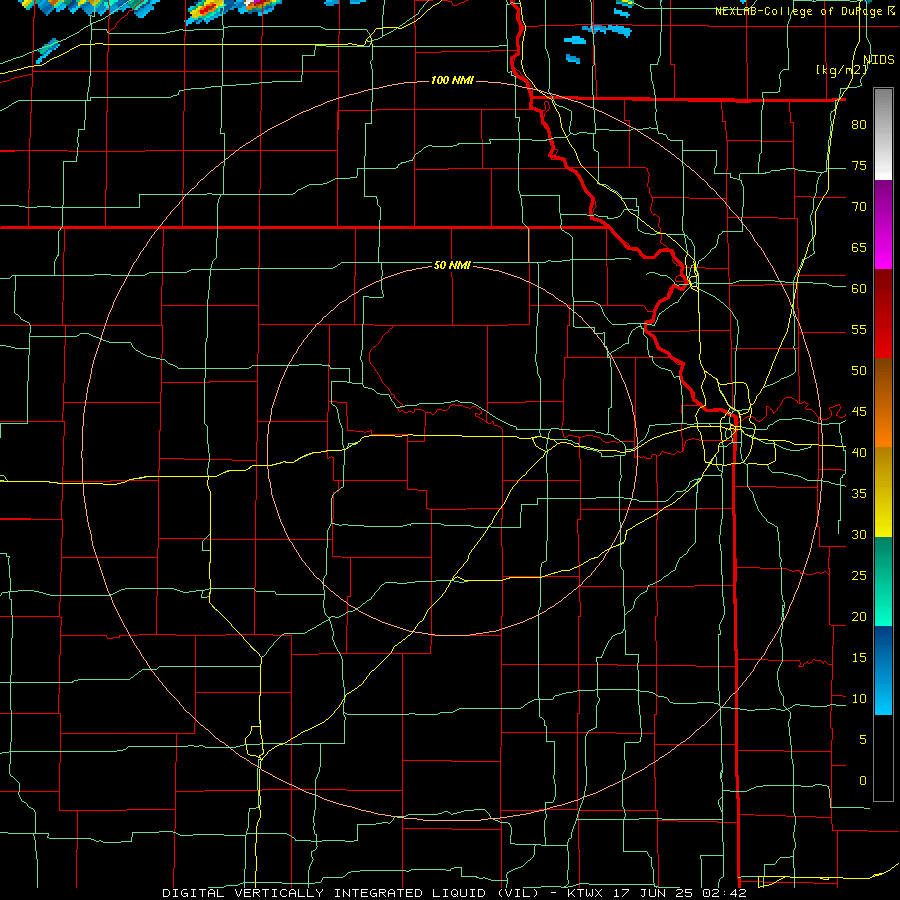This screenshot has width=900, height=900.
Task: Click the 75 value on the VIL scale
Action: pos(859,165)
